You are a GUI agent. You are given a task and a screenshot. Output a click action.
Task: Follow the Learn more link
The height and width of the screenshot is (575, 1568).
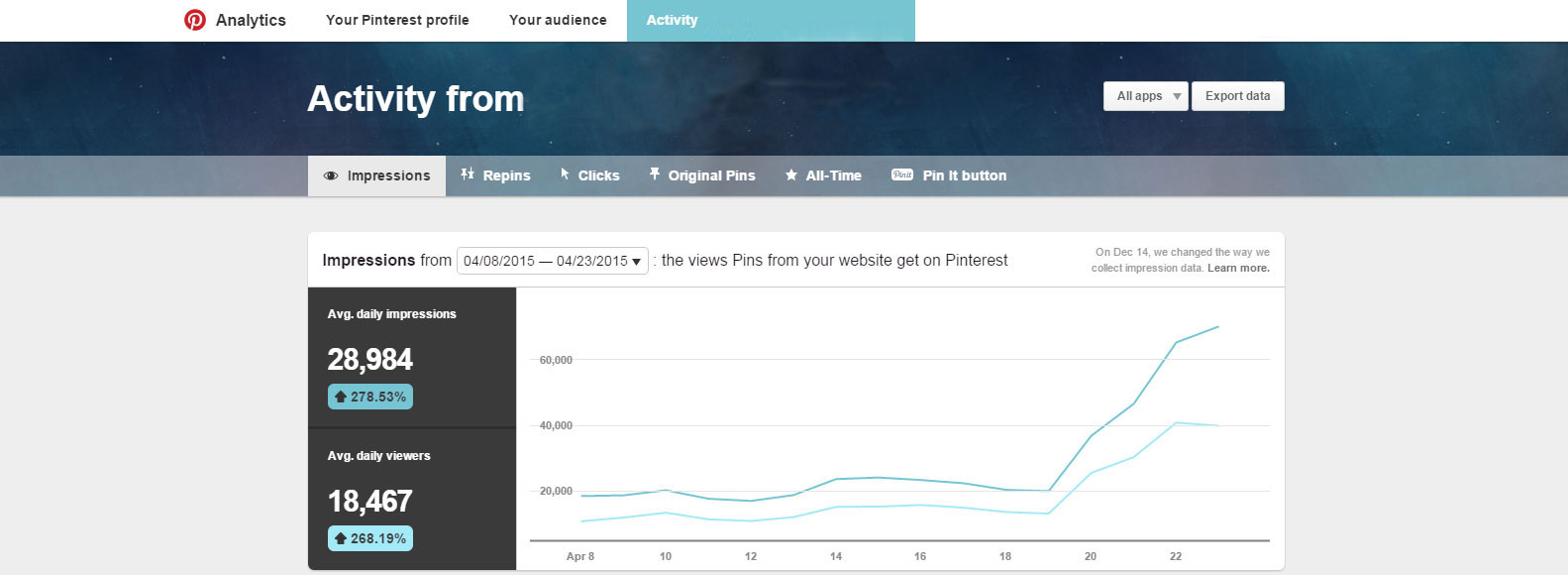tap(1238, 268)
